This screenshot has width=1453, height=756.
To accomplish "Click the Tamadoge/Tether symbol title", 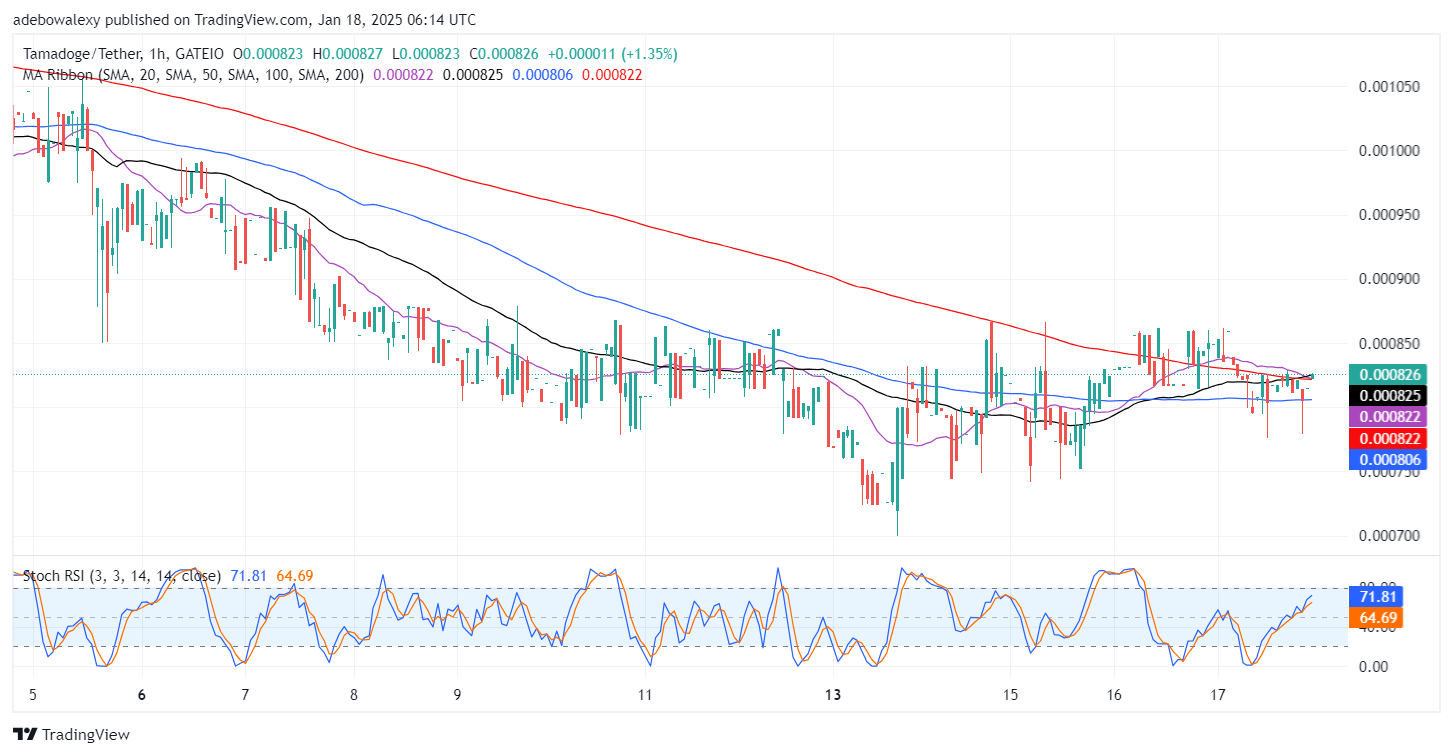I will (x=83, y=54).
